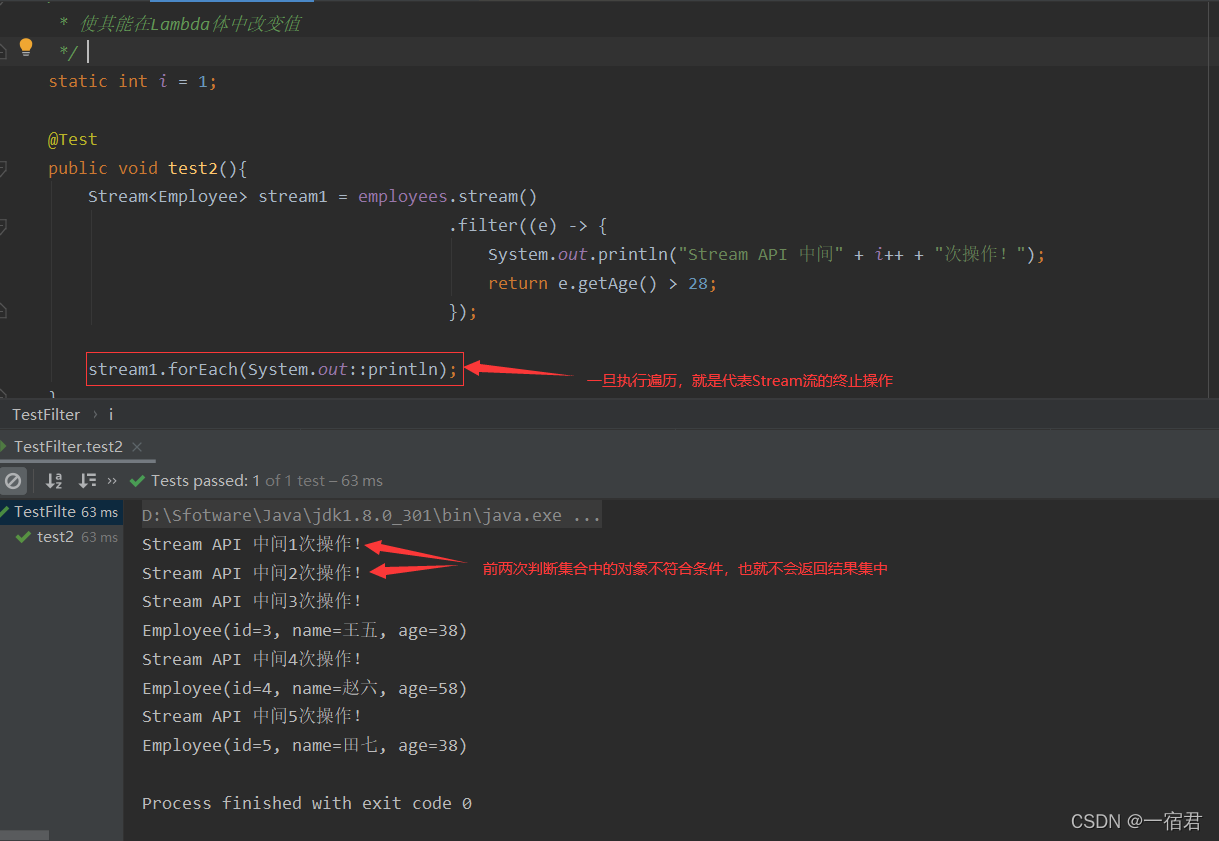Sort test results by duration
The image size is (1219, 841).
pyautogui.click(x=88, y=481)
